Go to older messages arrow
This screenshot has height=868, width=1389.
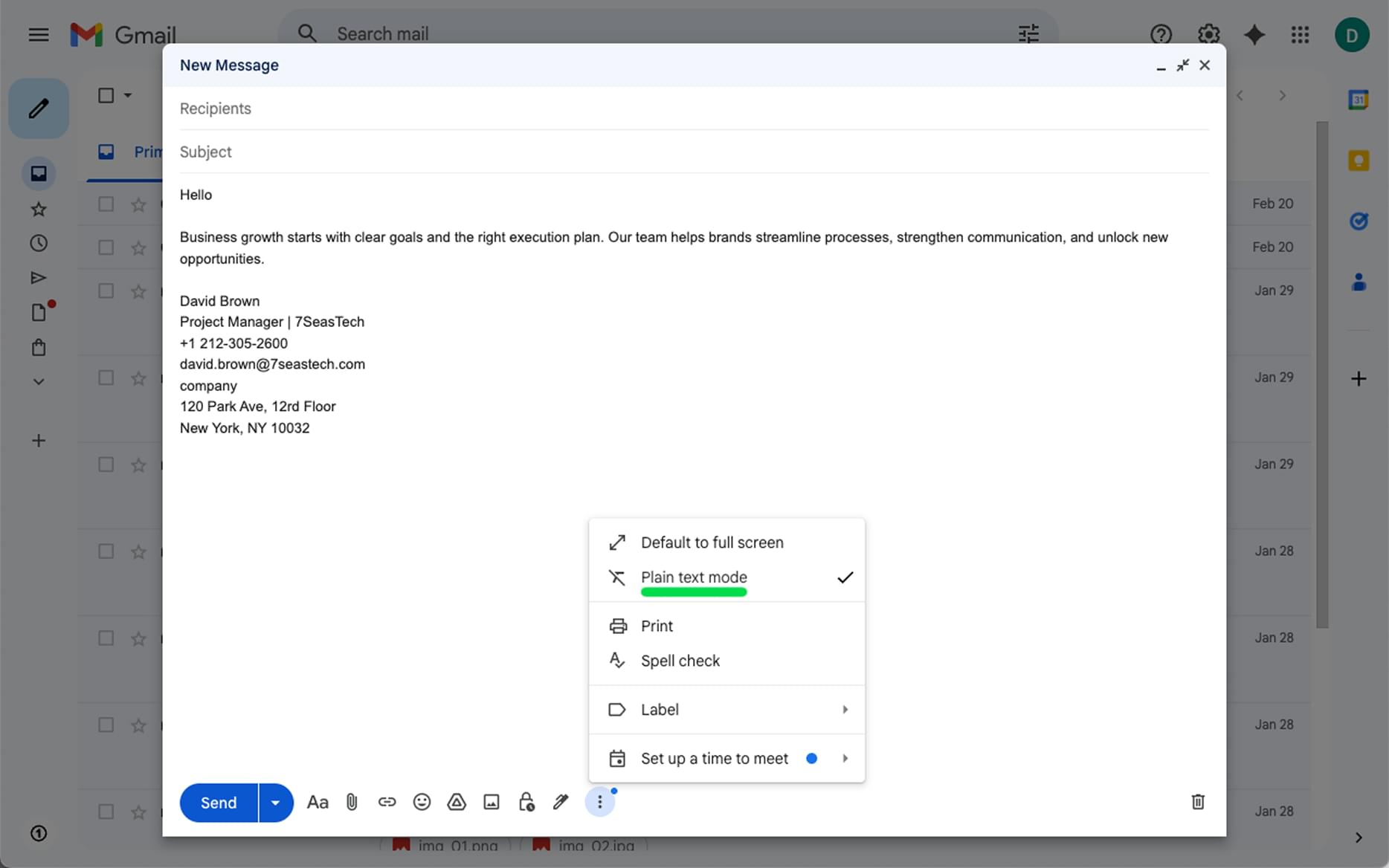[1283, 95]
